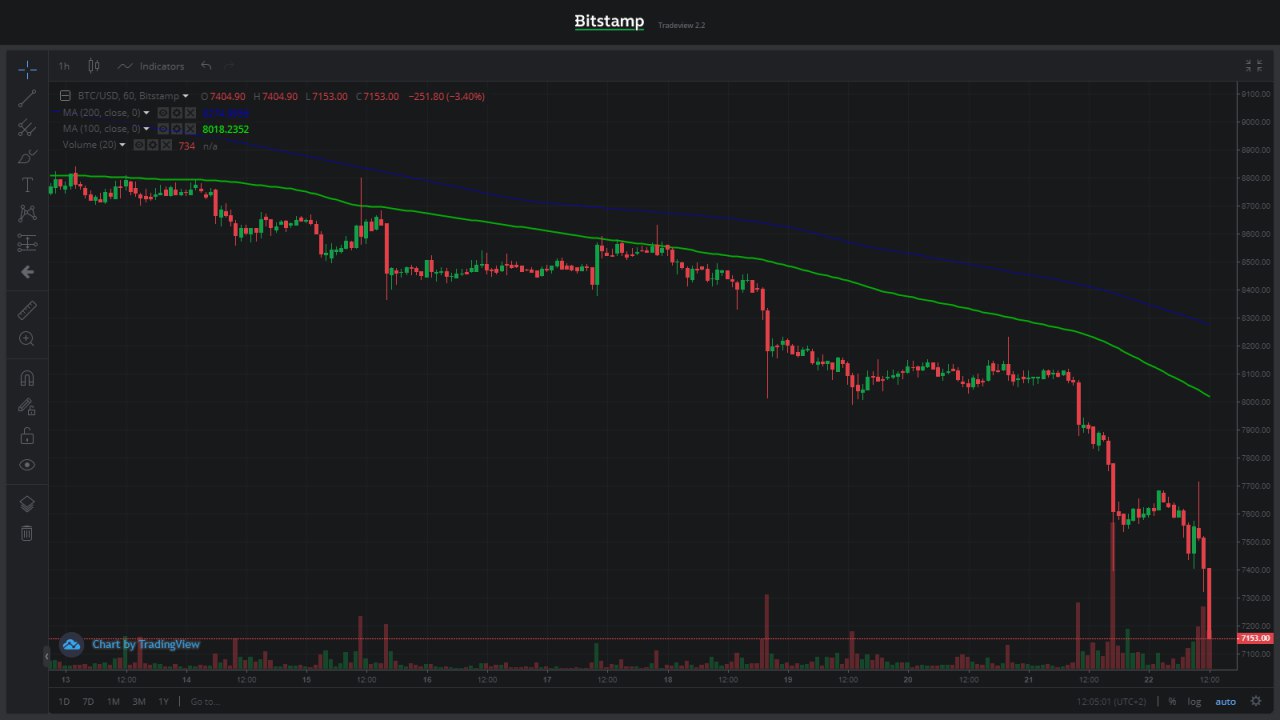Select the brush drawing tool
The image size is (1280, 720).
pos(27,156)
